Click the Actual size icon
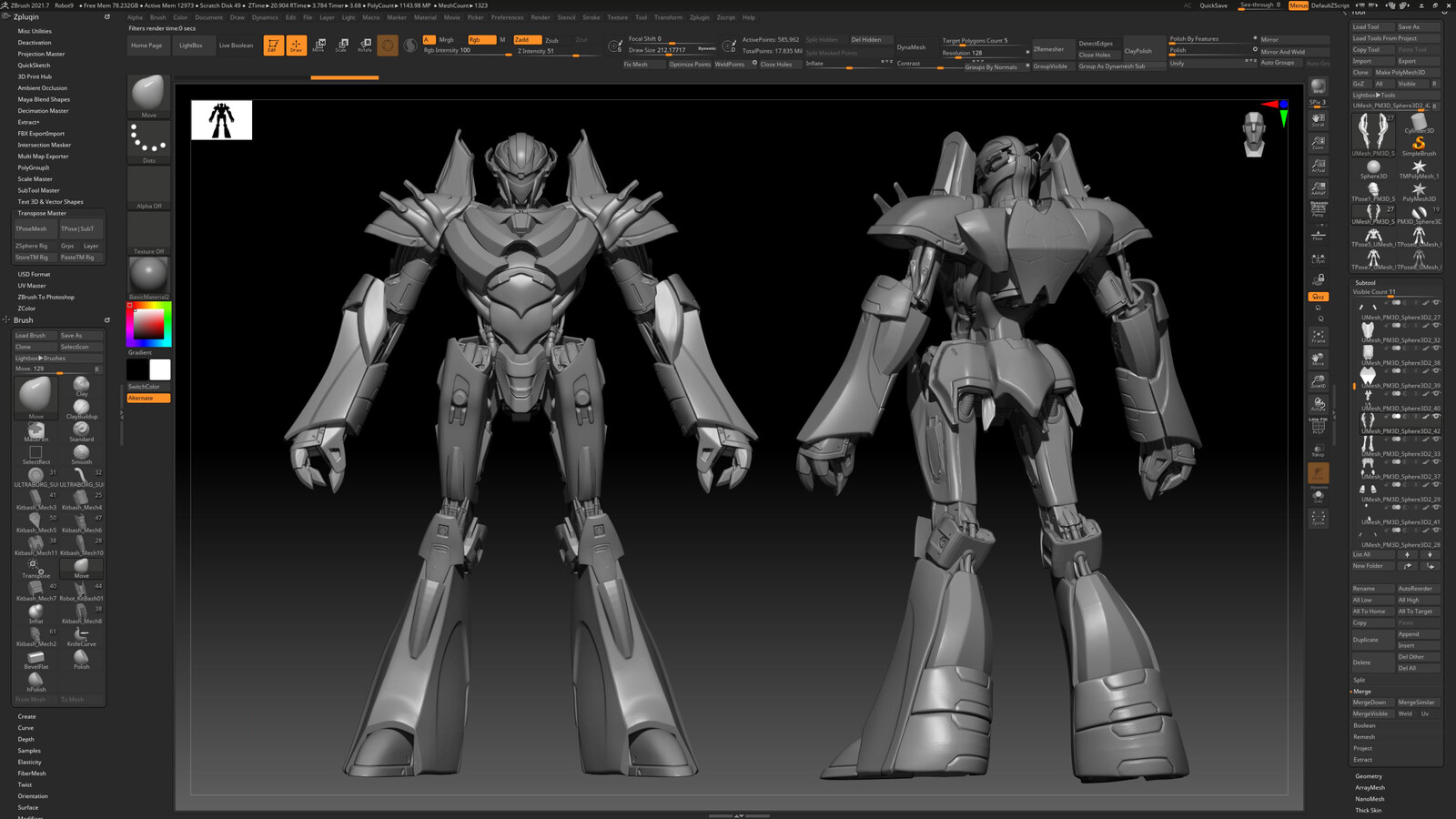This screenshot has width=1456, height=819. pyautogui.click(x=1318, y=166)
